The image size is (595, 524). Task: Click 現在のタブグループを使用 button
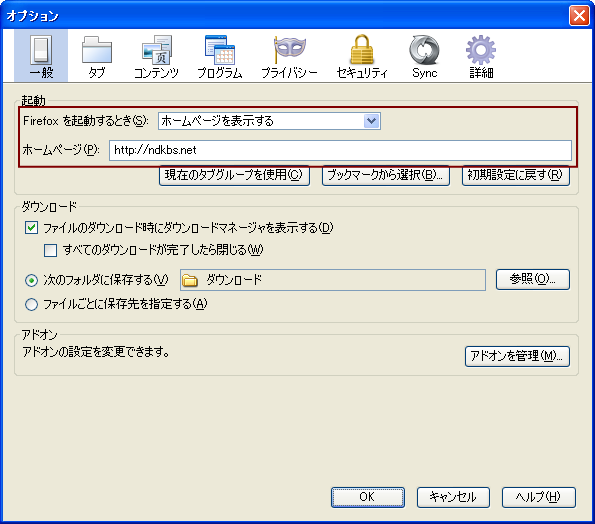coord(235,175)
